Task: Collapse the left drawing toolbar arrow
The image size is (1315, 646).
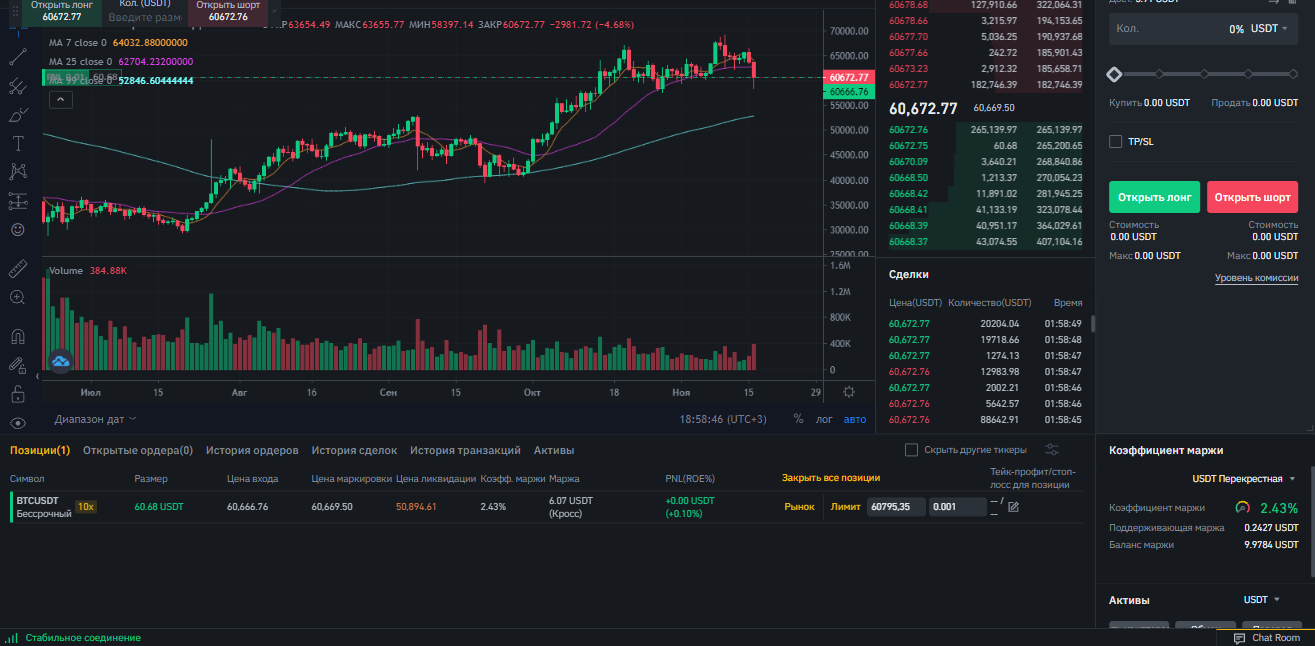Action: (x=38, y=378)
